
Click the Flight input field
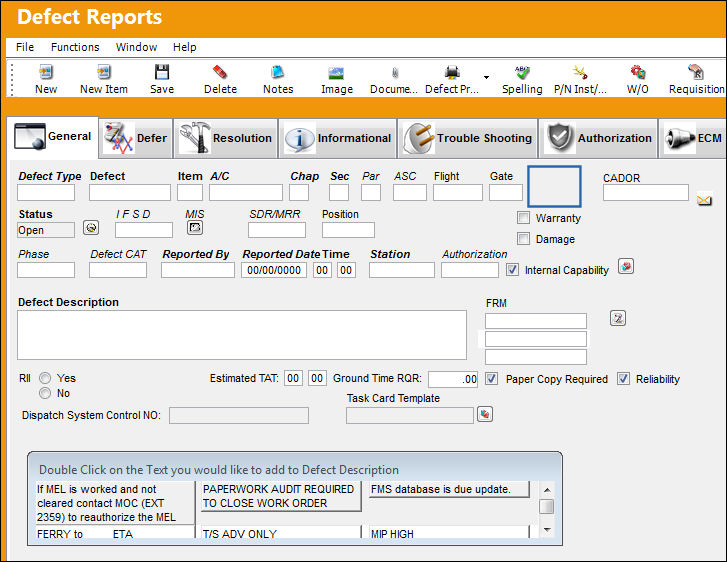pyautogui.click(x=458, y=192)
